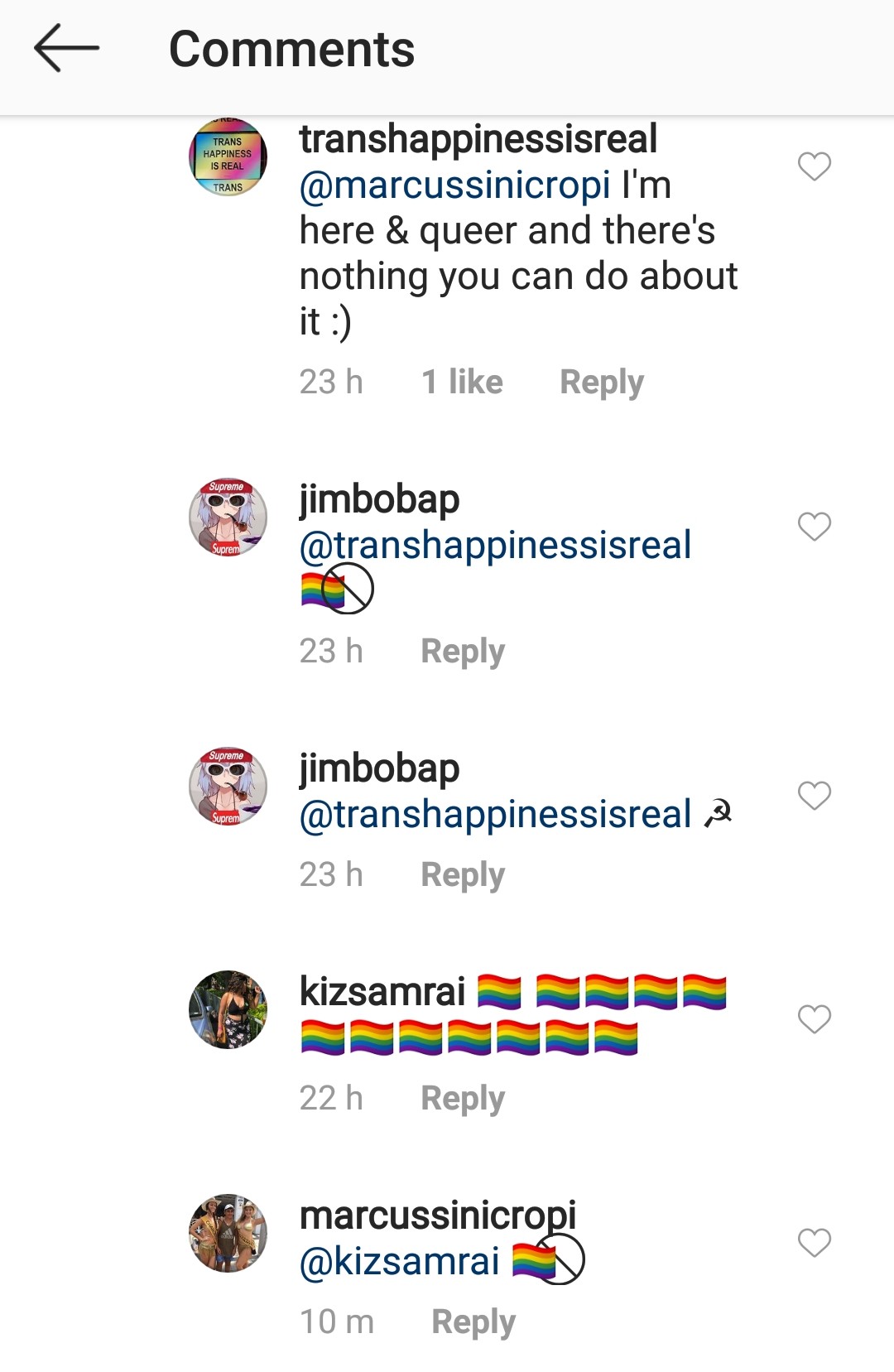Image resolution: width=894 pixels, height=1372 pixels.
Task: Heart kizsamrai's rainbow flags comment
Action: point(814,1018)
